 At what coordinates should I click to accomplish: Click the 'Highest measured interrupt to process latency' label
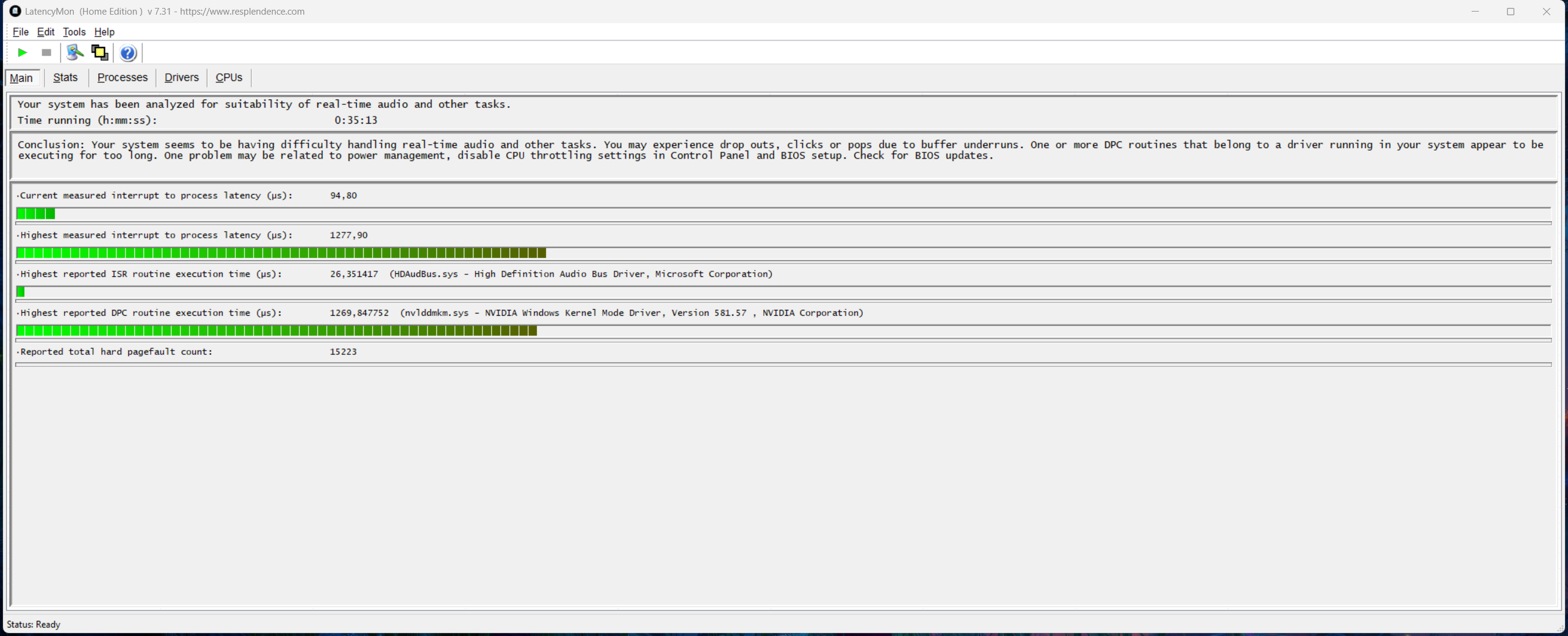155,235
